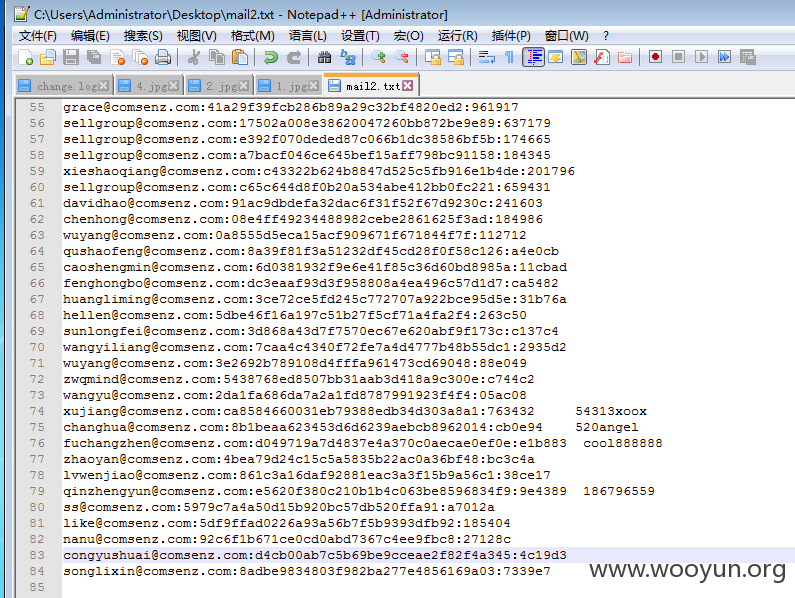The image size is (795, 598).
Task: Click the Open file folder icon
Action: point(48,57)
